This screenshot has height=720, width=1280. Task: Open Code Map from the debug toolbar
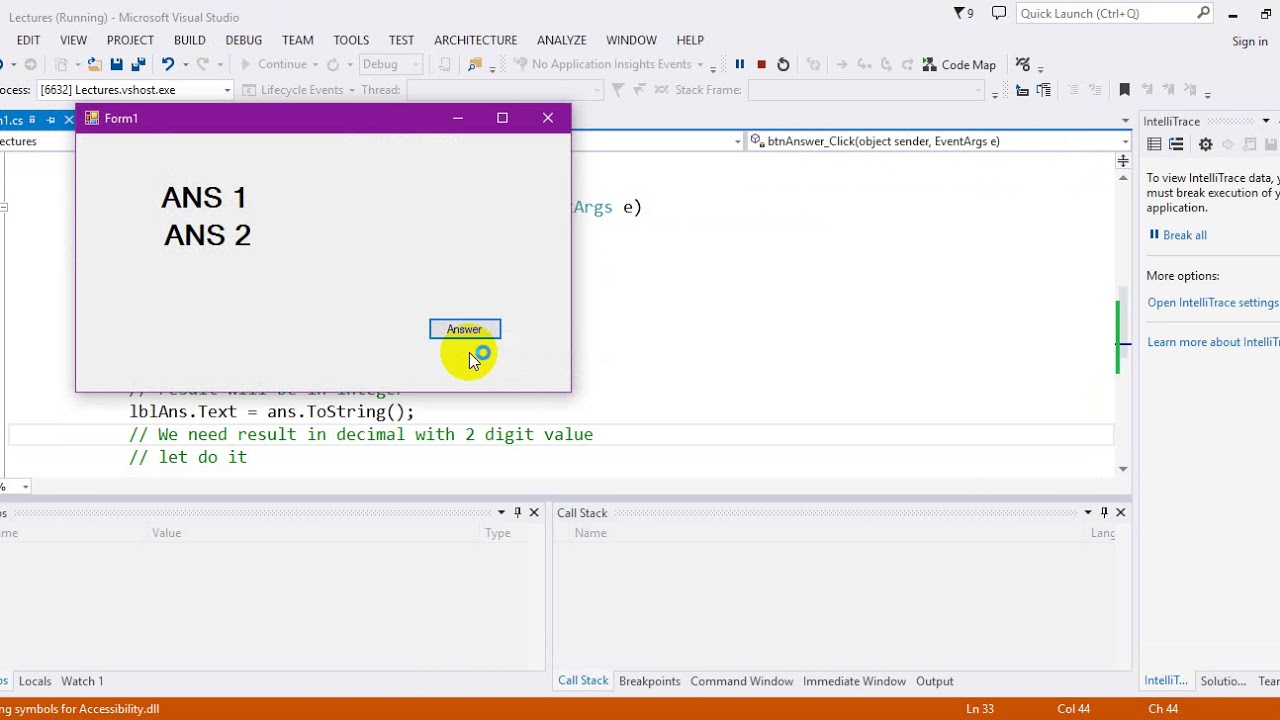[x=958, y=64]
